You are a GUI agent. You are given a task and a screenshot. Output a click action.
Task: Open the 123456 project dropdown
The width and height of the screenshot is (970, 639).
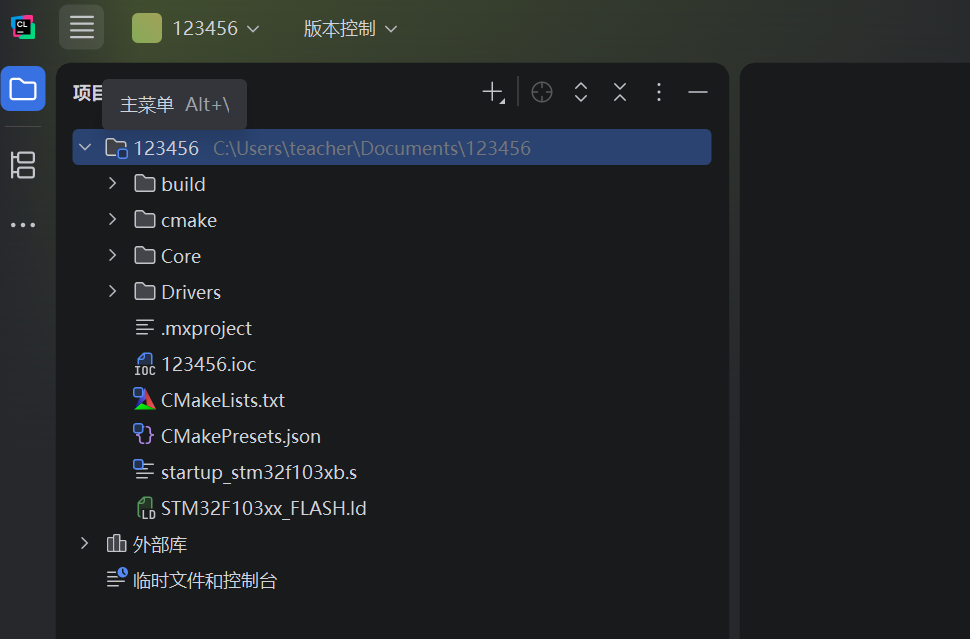pyautogui.click(x=216, y=28)
